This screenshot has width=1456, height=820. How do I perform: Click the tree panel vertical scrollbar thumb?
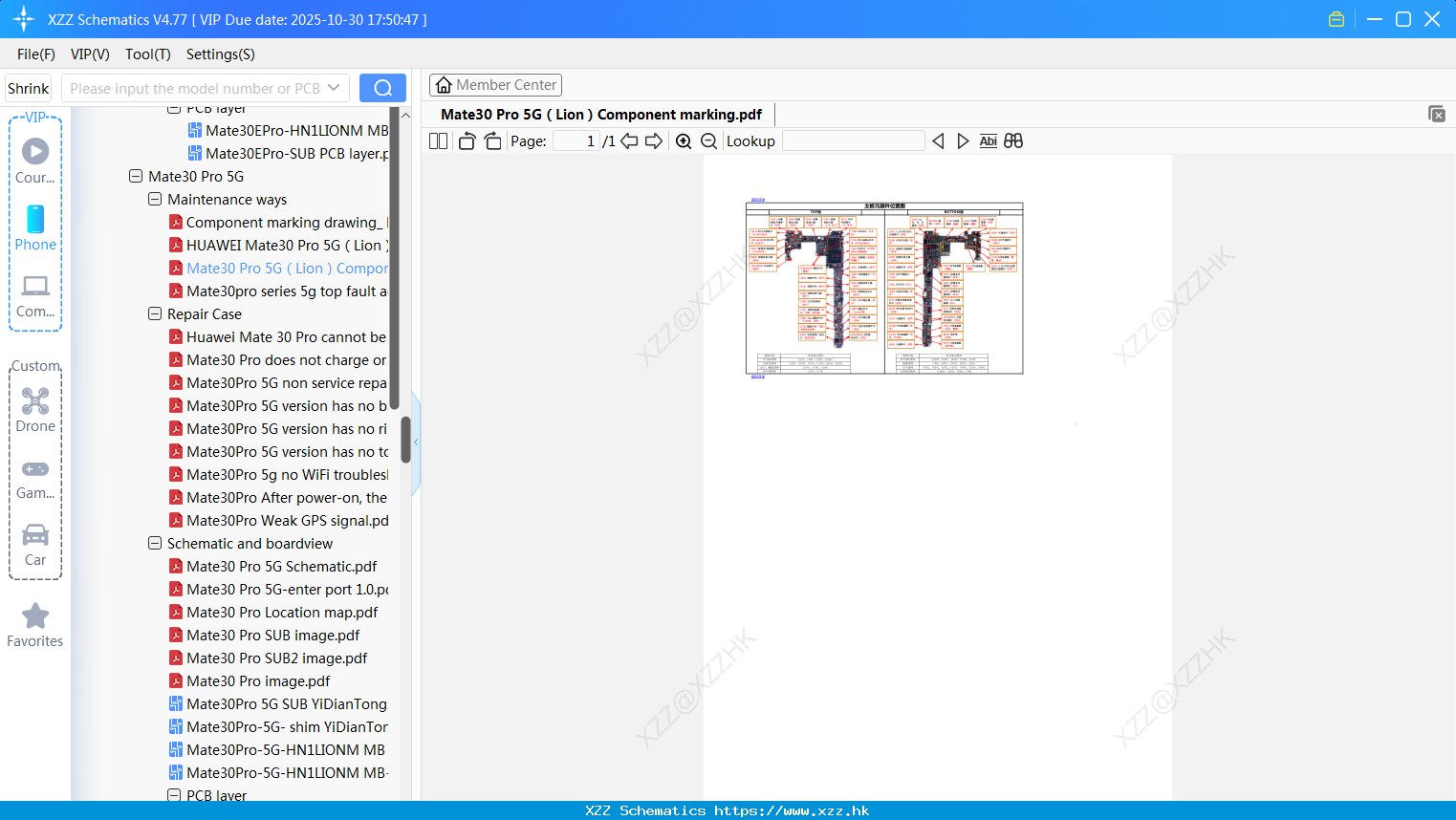coord(405,440)
